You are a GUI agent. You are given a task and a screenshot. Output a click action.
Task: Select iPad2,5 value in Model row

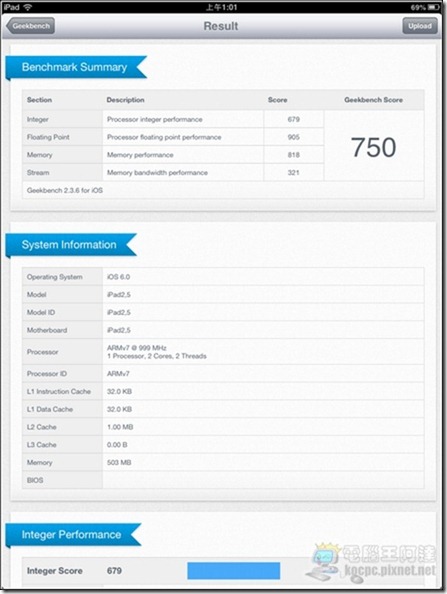tap(119, 295)
